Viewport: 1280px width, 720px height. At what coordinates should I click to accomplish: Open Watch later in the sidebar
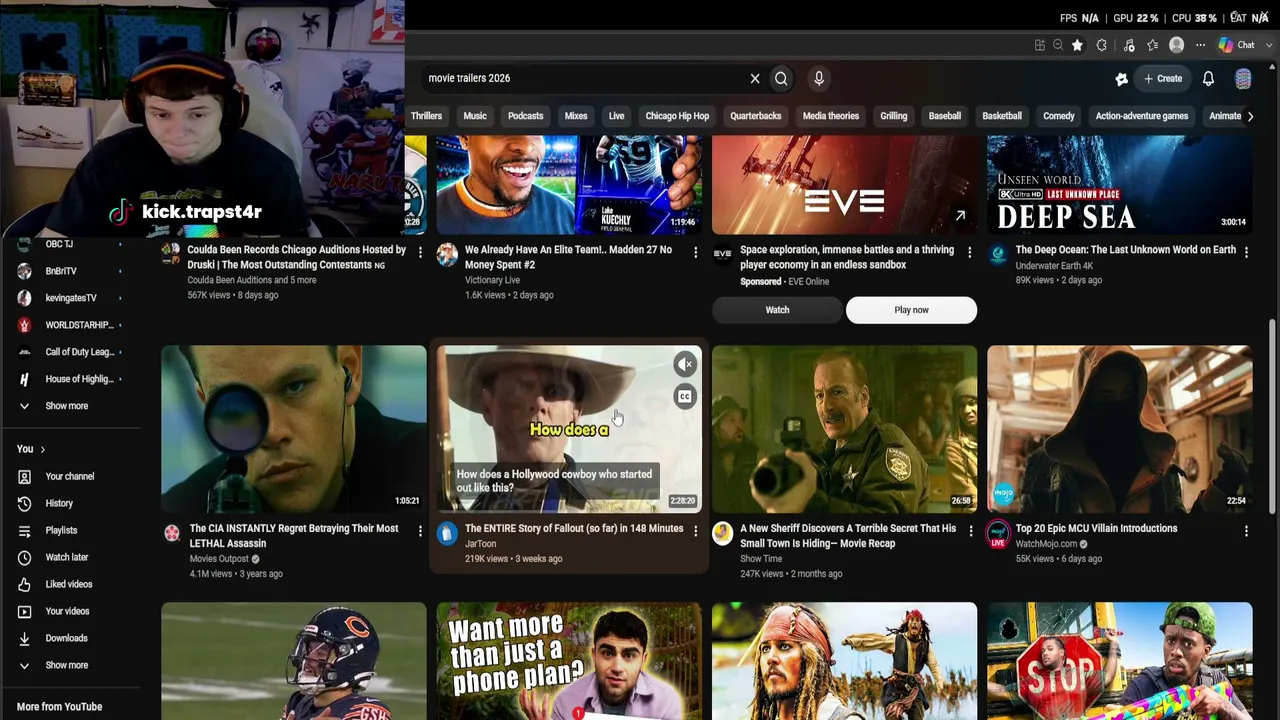click(67, 558)
